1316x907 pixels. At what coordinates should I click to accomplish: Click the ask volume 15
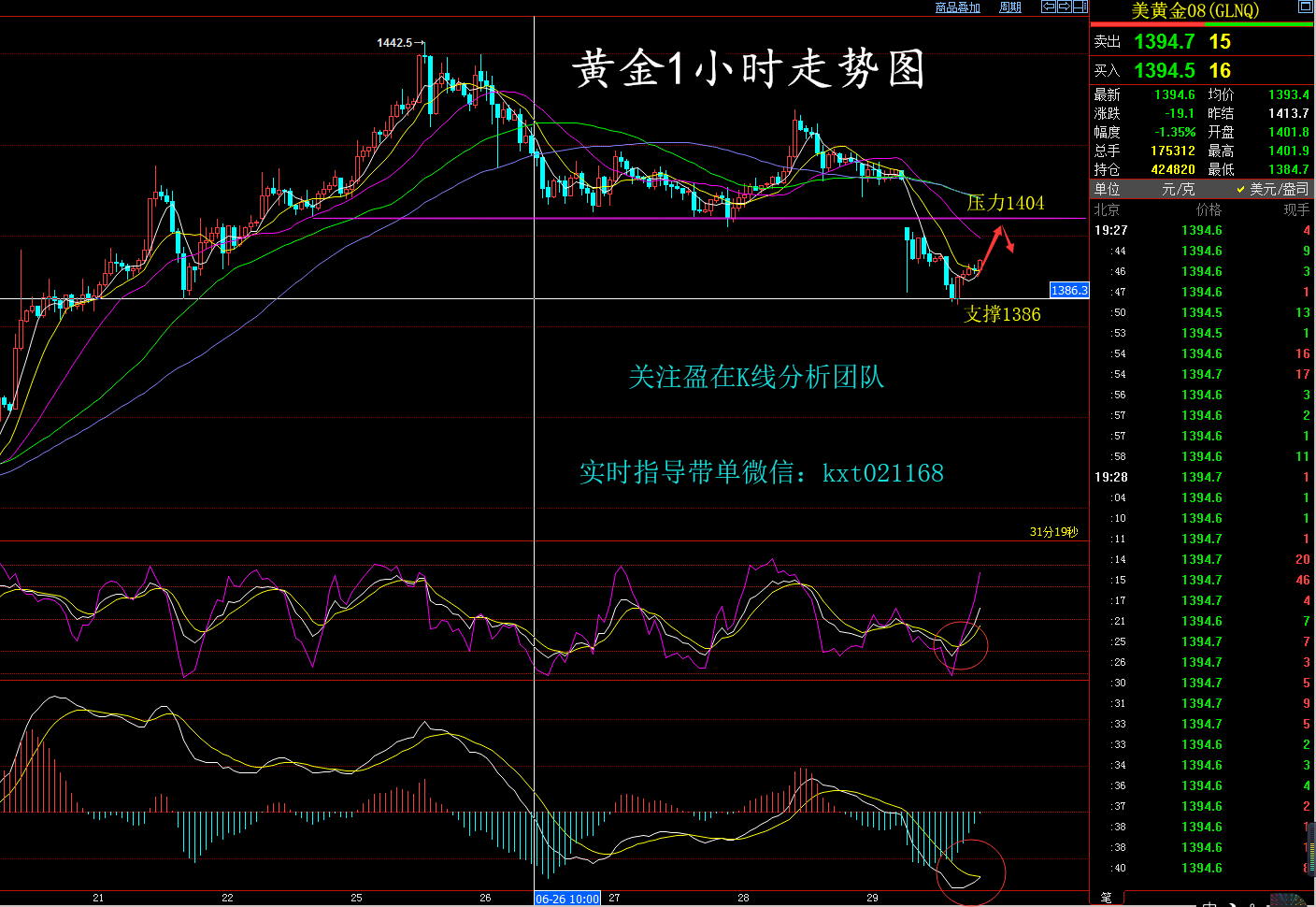[1220, 42]
